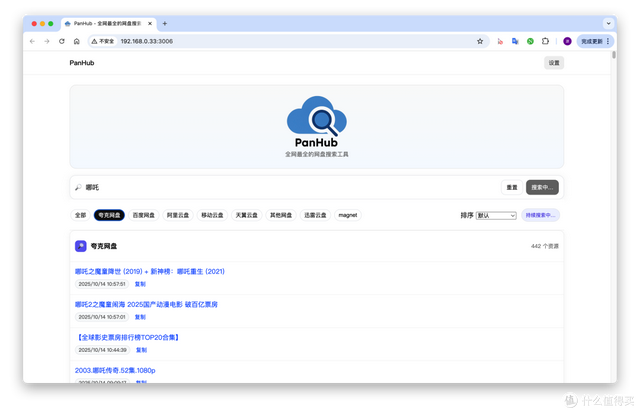Image resolution: width=640 pixels, height=414 pixels.
Task: Open 全球影史票房排行榜TOP20合集 result link
Action: pos(128,338)
